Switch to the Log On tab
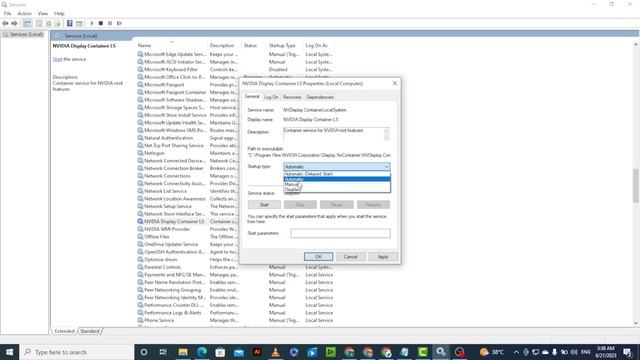This screenshot has width=640, height=360. click(x=271, y=97)
